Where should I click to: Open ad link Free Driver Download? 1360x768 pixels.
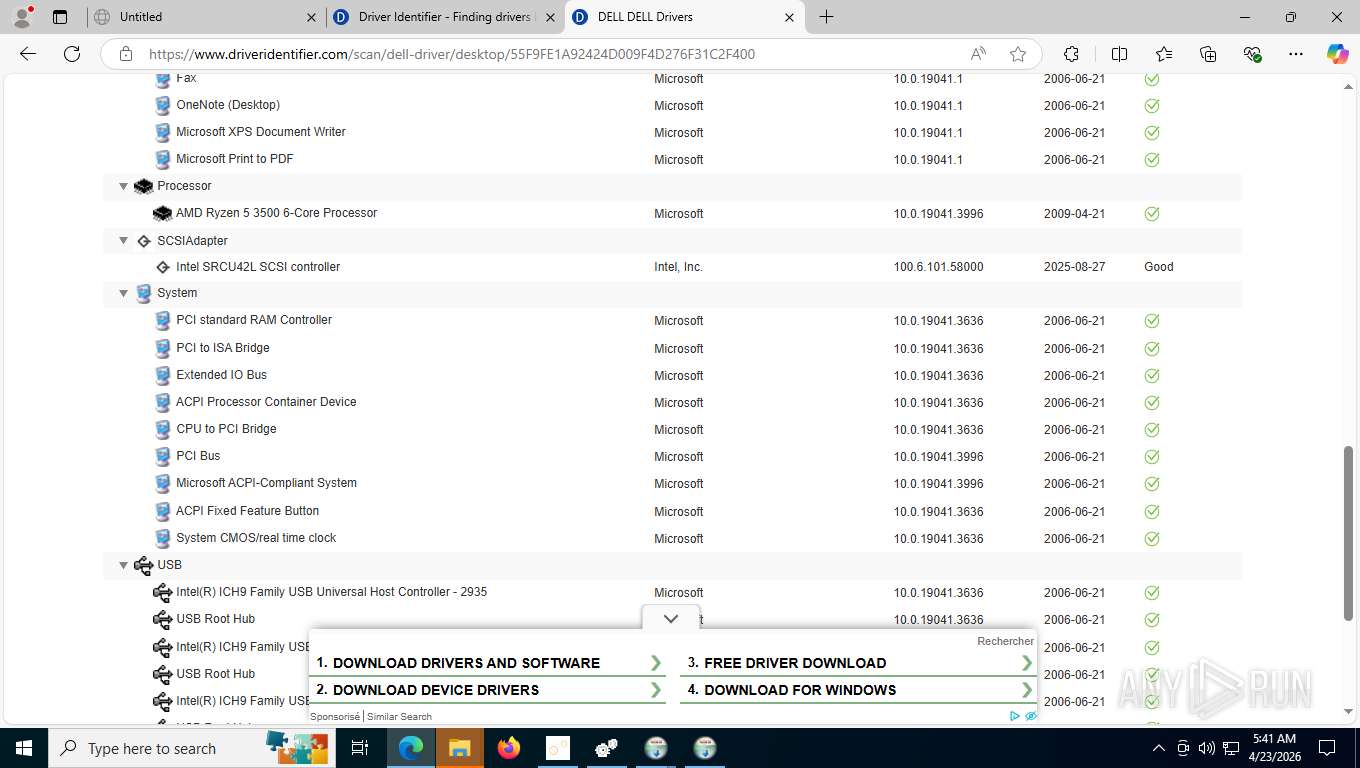(859, 663)
